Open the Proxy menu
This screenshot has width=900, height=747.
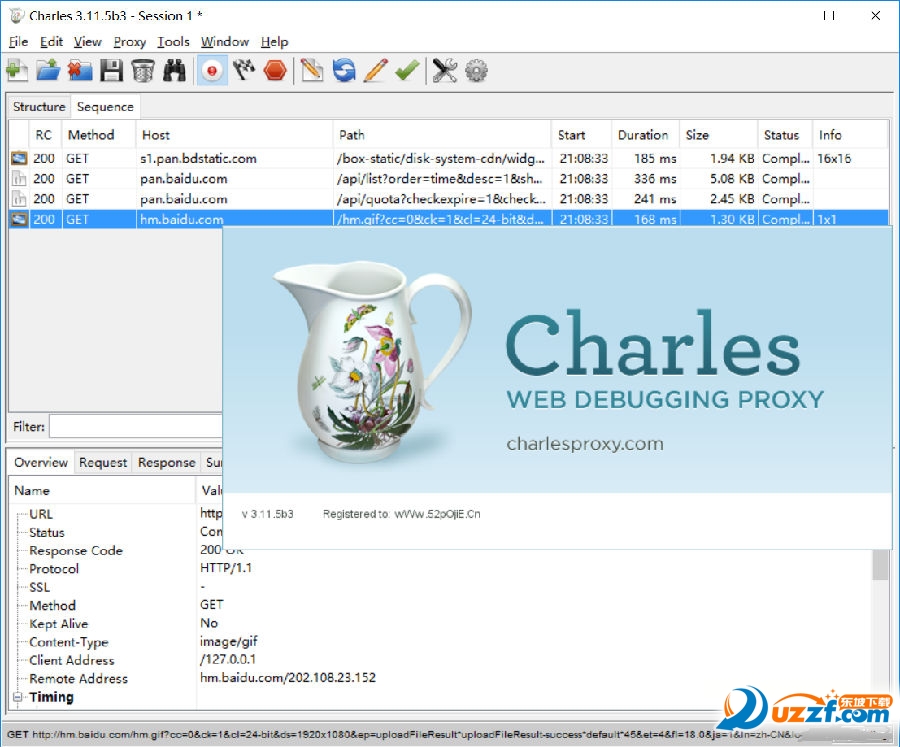(x=129, y=42)
